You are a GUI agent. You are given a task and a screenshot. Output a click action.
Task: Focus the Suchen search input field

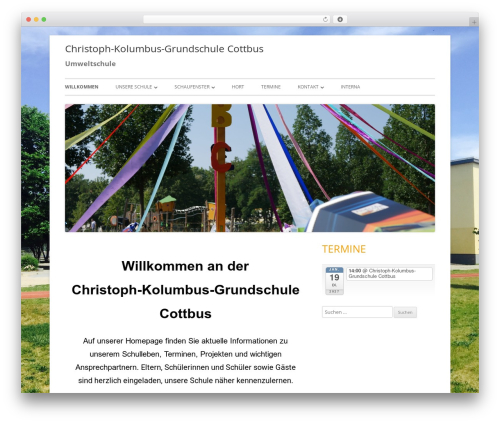pyautogui.click(x=357, y=312)
